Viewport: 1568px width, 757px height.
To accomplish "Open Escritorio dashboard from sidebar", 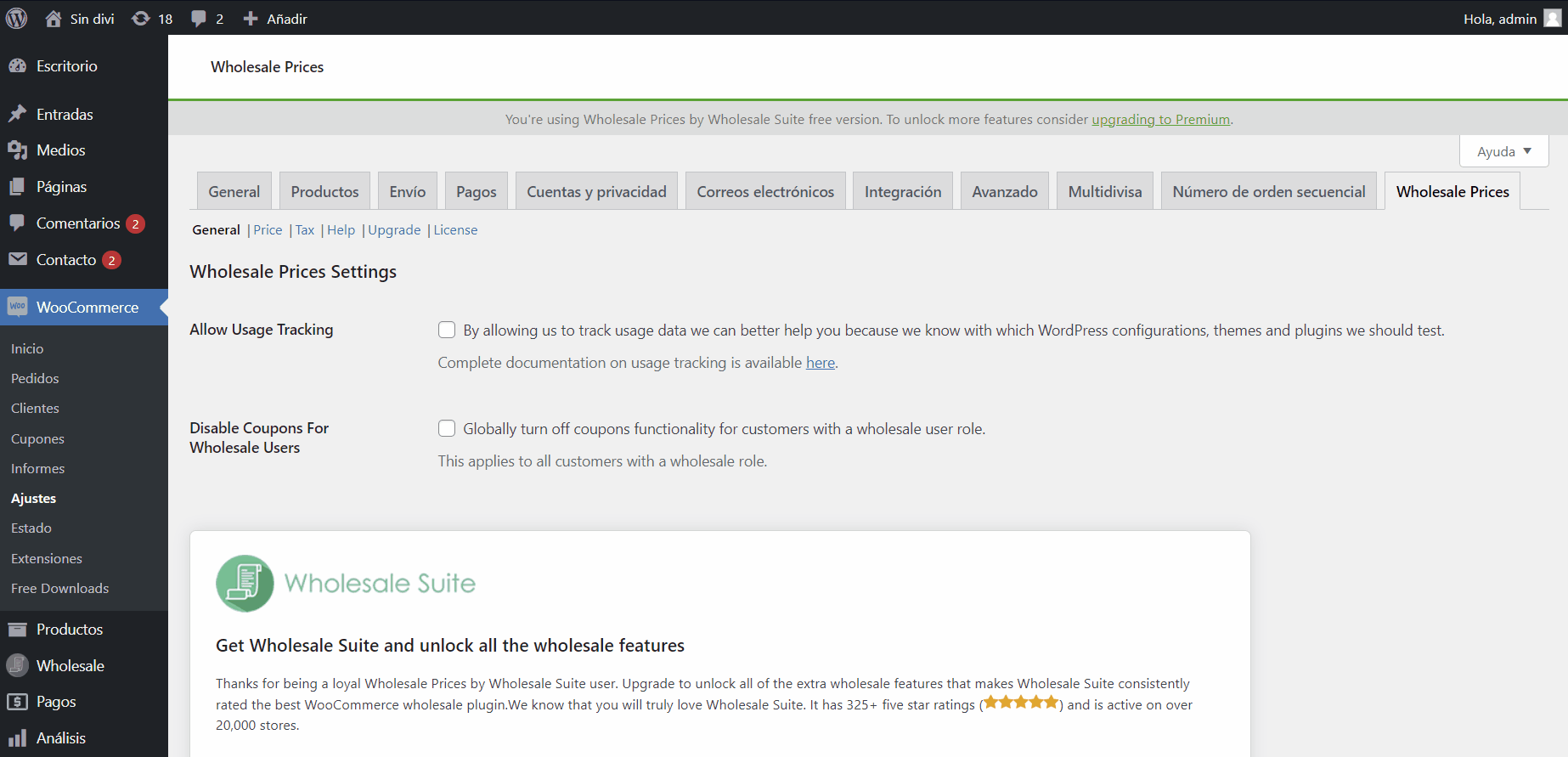I will click(x=66, y=66).
